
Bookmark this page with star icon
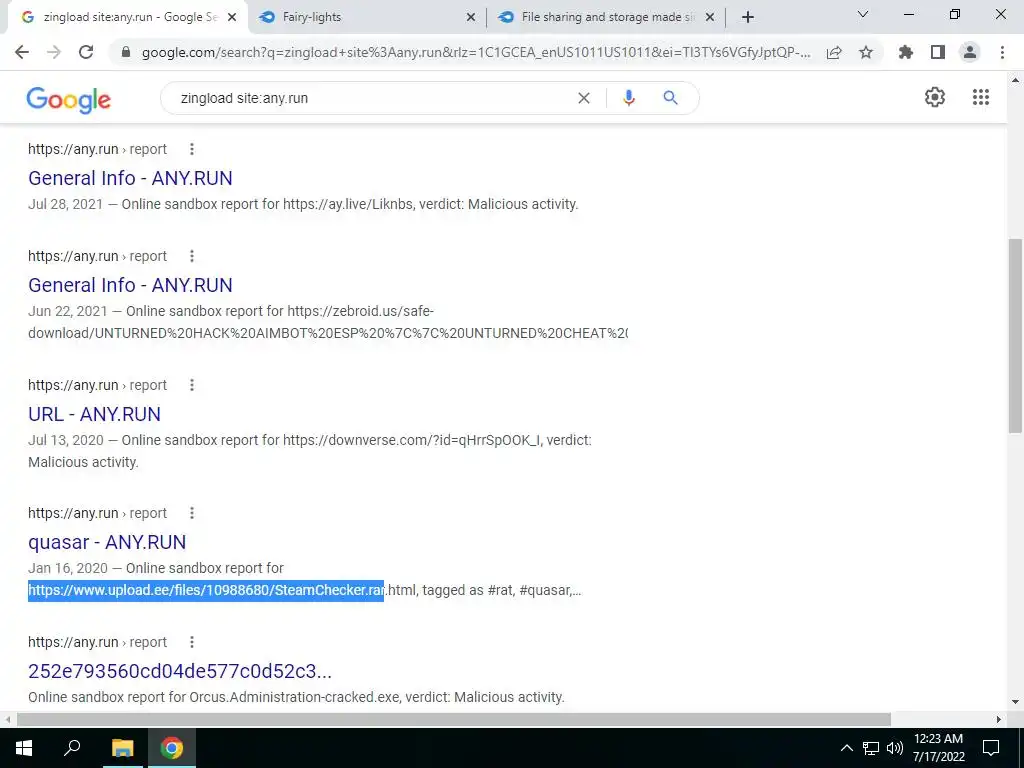(x=866, y=52)
